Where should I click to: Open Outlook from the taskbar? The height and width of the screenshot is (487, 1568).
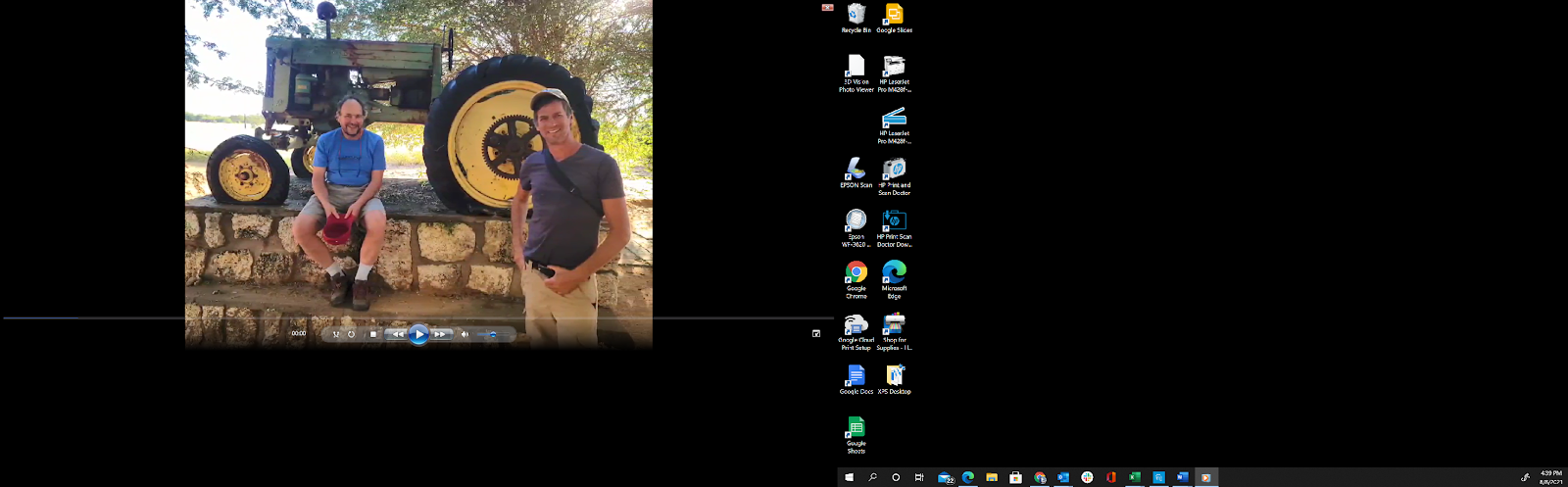tap(1063, 477)
